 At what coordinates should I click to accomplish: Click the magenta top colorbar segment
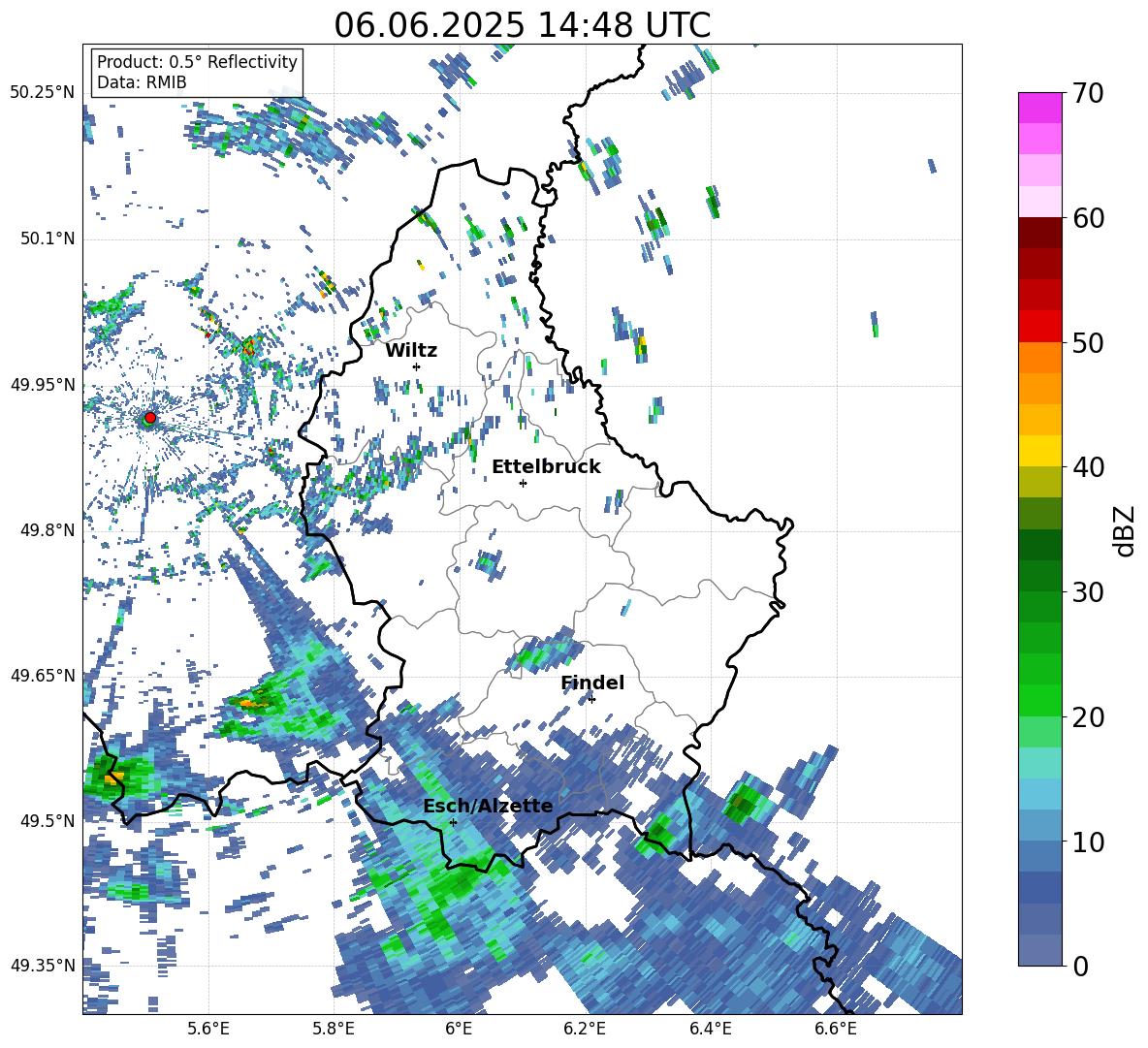[x=1039, y=108]
